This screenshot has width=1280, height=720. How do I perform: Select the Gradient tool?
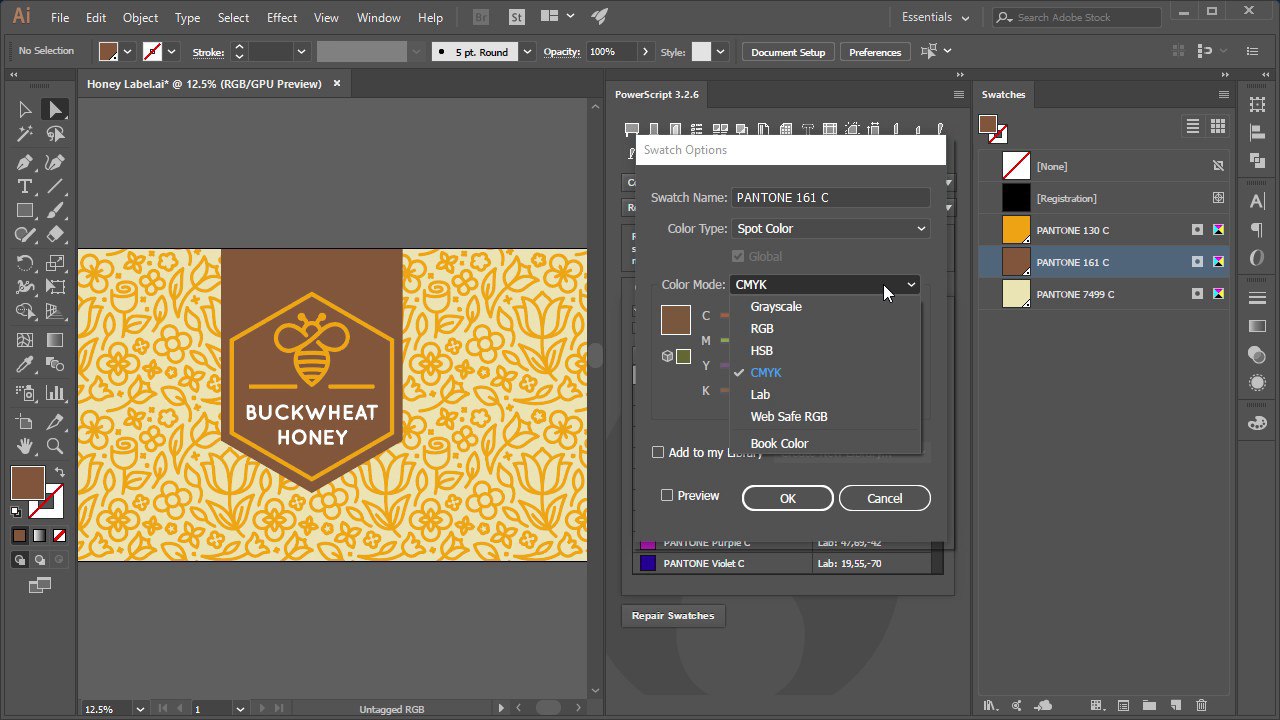(x=55, y=341)
